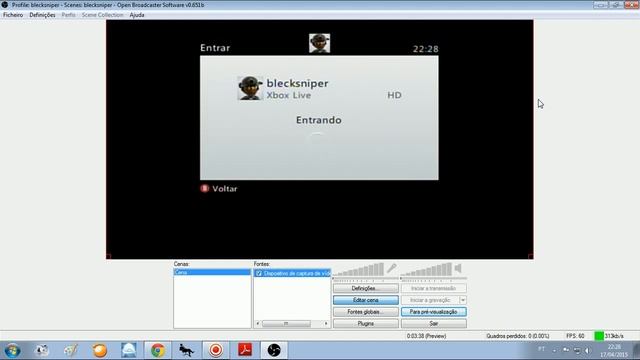Click Iniciar a transmissão button
This screenshot has height=360, width=640.
pos(433,288)
